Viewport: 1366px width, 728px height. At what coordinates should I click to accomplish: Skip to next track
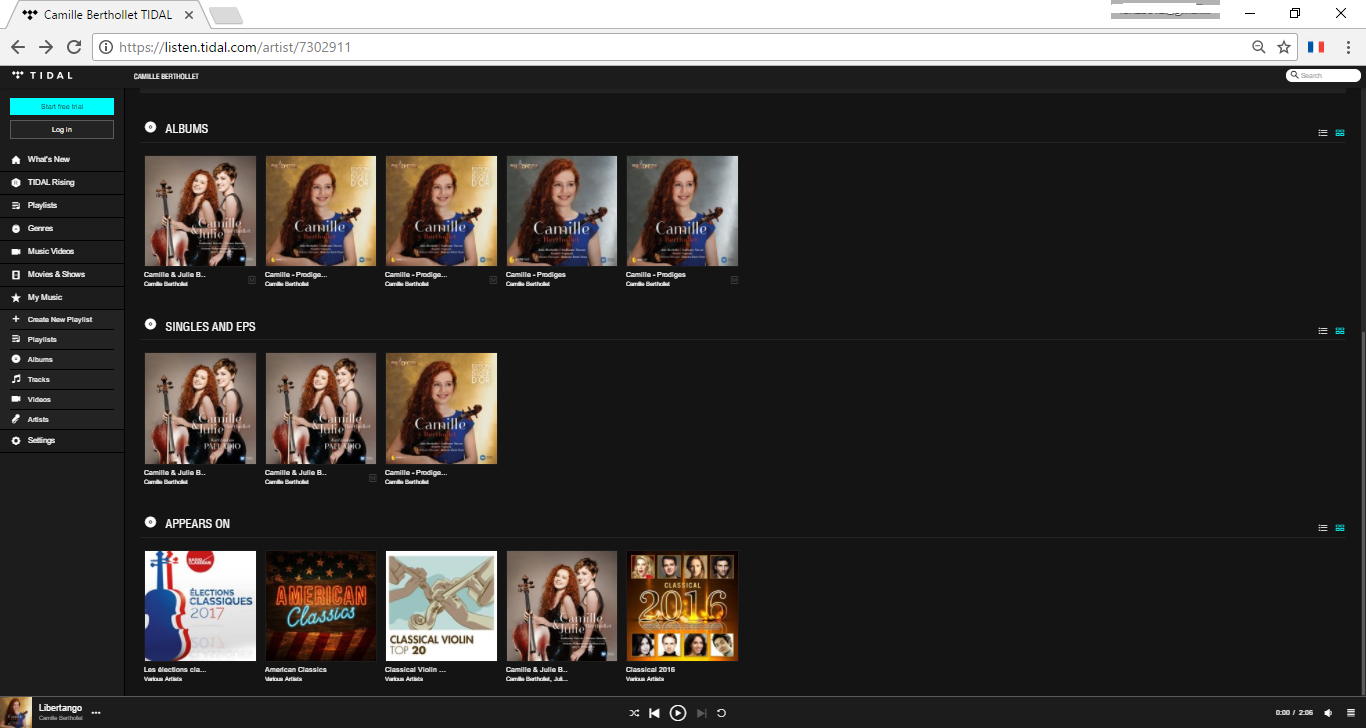702,713
